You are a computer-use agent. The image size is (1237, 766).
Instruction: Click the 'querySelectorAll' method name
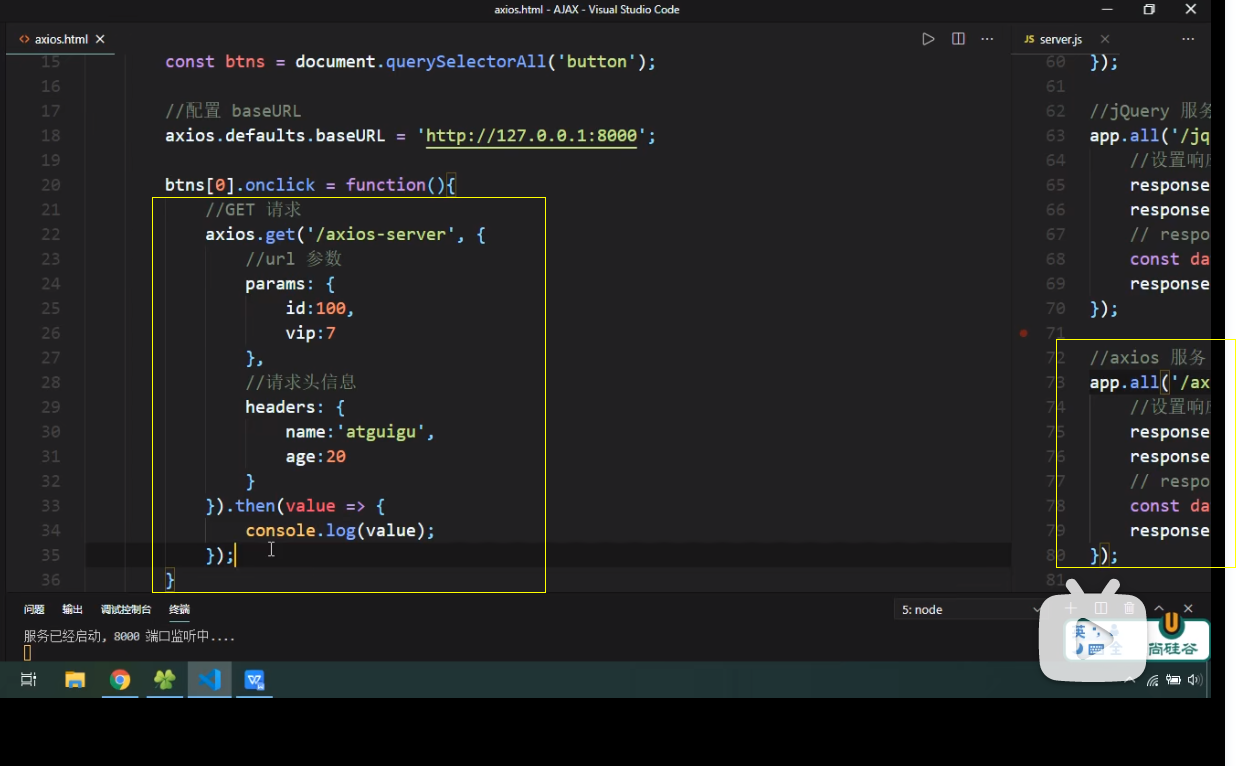[x=466, y=62]
